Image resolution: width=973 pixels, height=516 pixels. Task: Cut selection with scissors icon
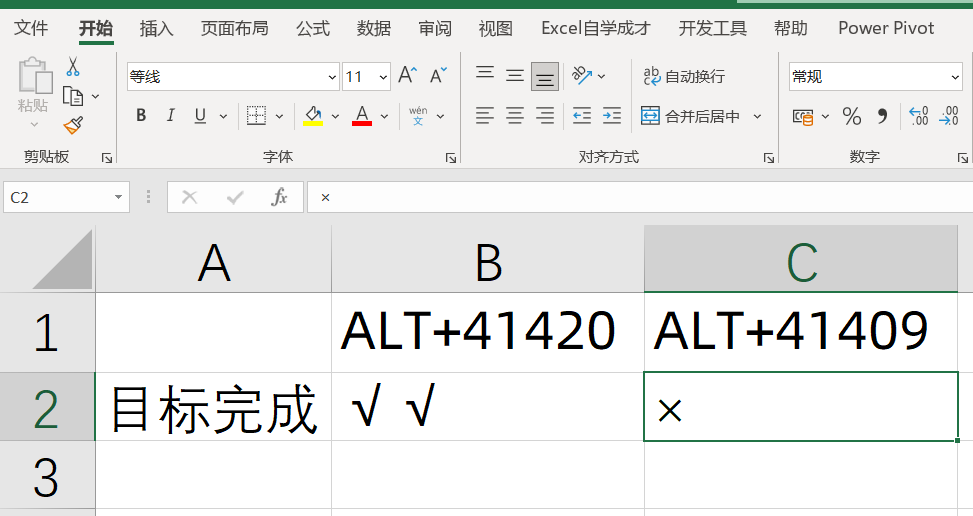[x=73, y=66]
